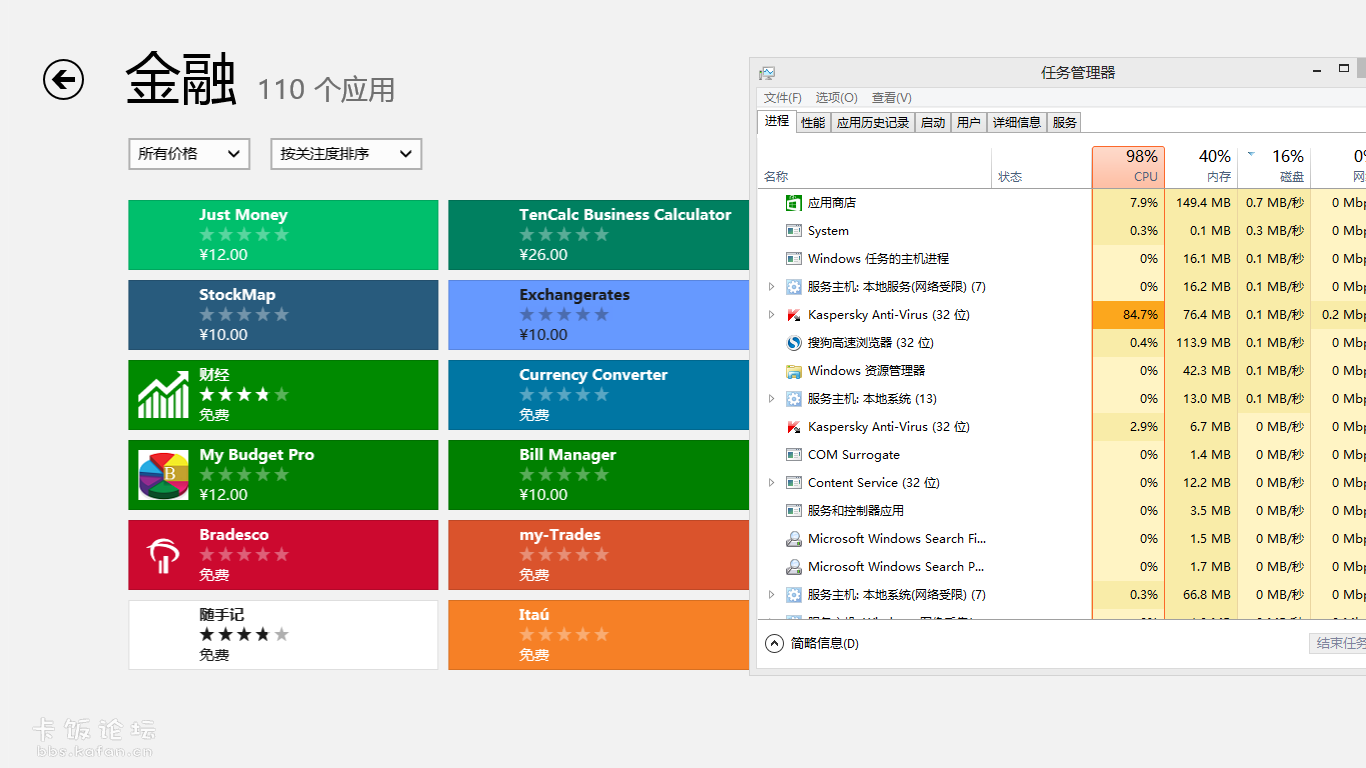
Task: Sort by the 状态 column header
Action: [1041, 167]
